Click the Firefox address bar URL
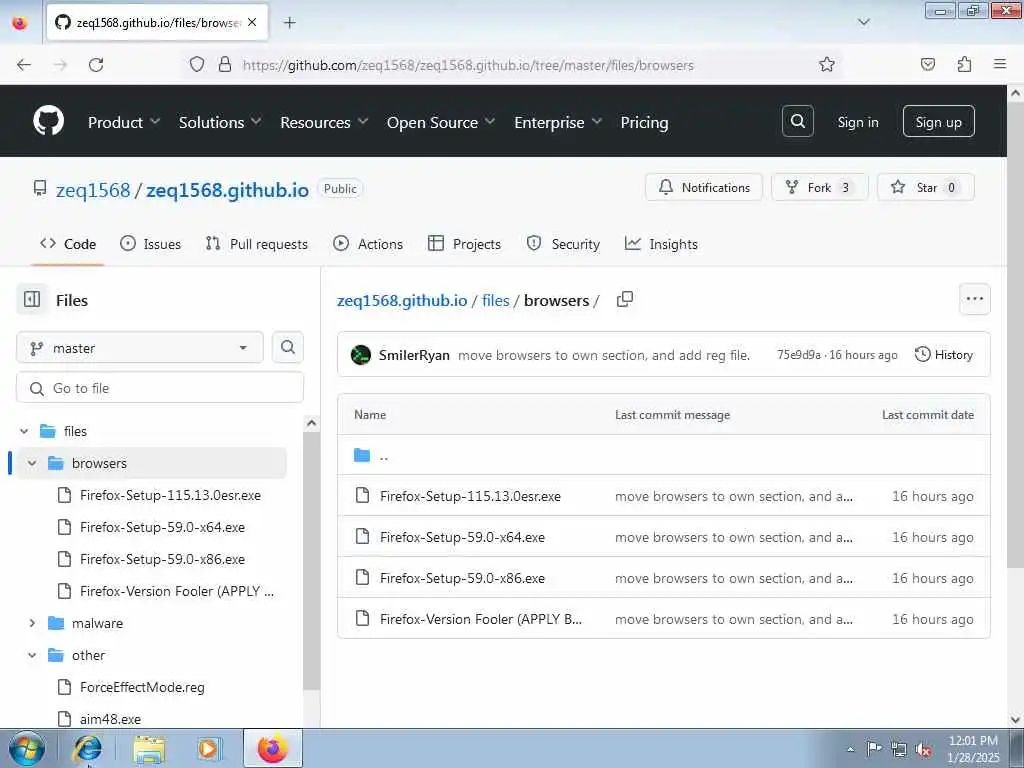 [x=468, y=65]
